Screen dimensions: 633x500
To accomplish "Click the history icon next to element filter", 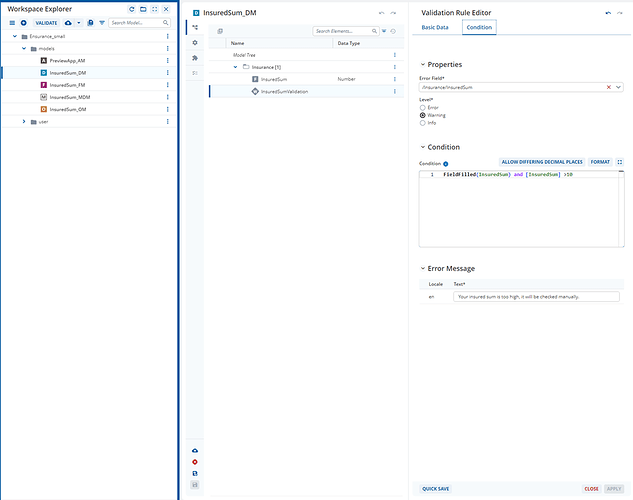I will tap(393, 31).
